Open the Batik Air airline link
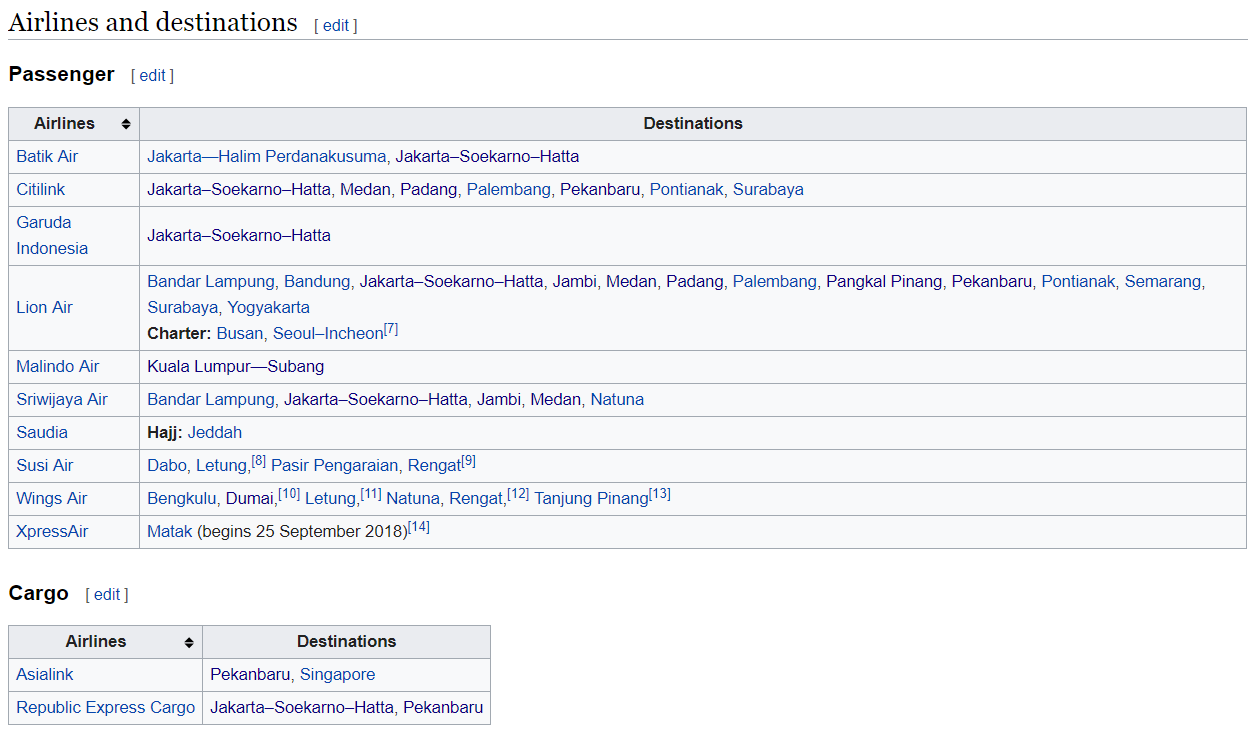 [47, 157]
